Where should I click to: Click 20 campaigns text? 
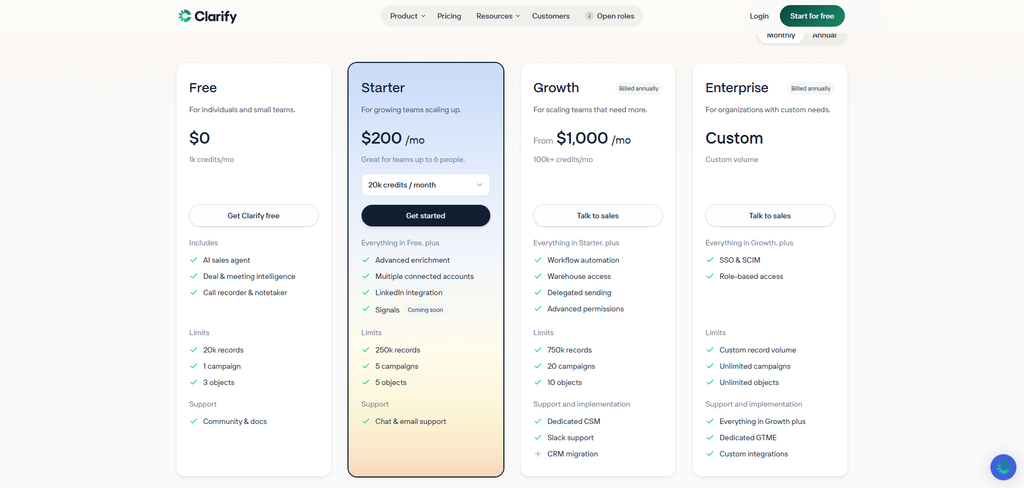571,366
